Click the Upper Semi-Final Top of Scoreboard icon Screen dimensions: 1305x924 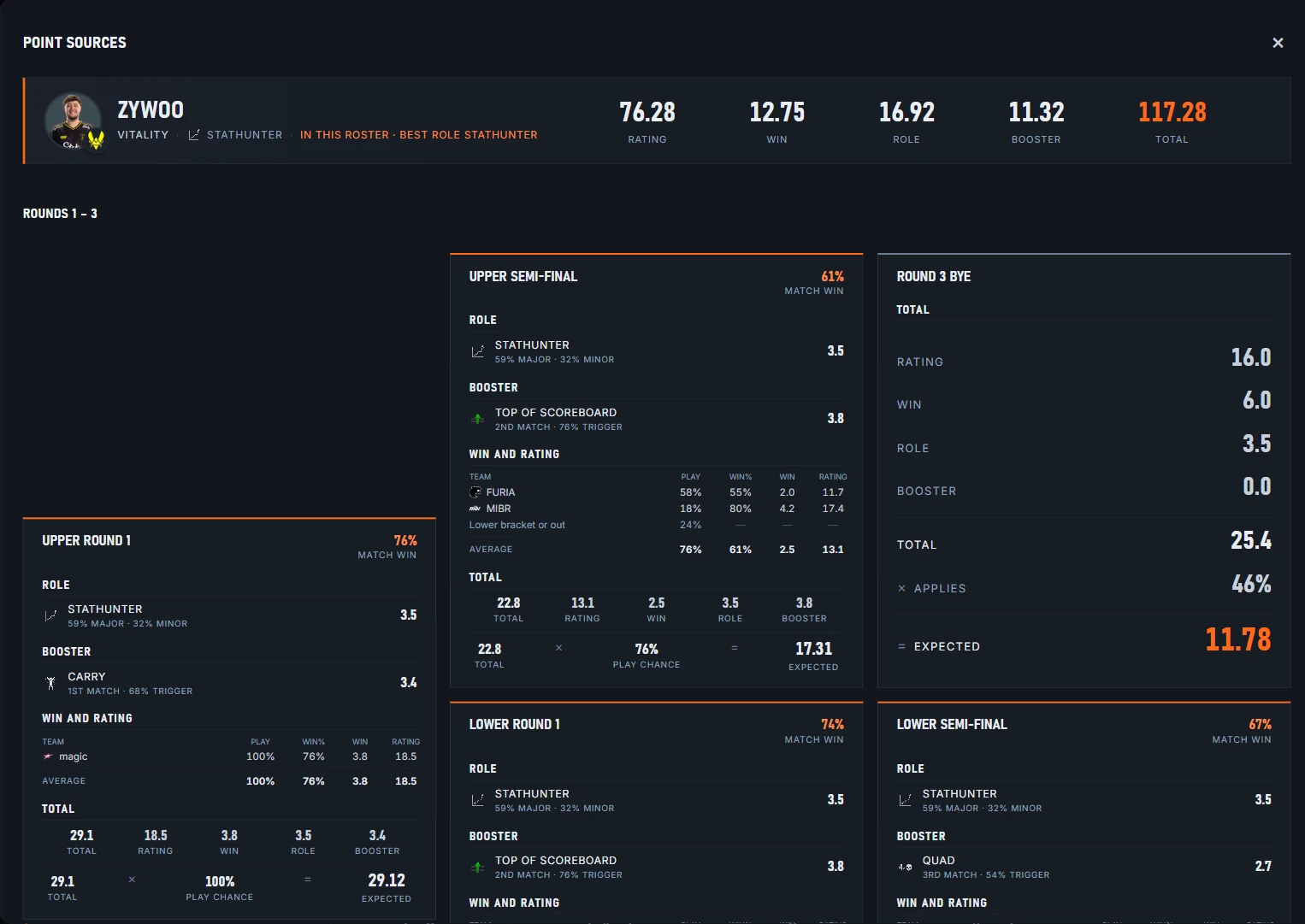pyautogui.click(x=477, y=419)
